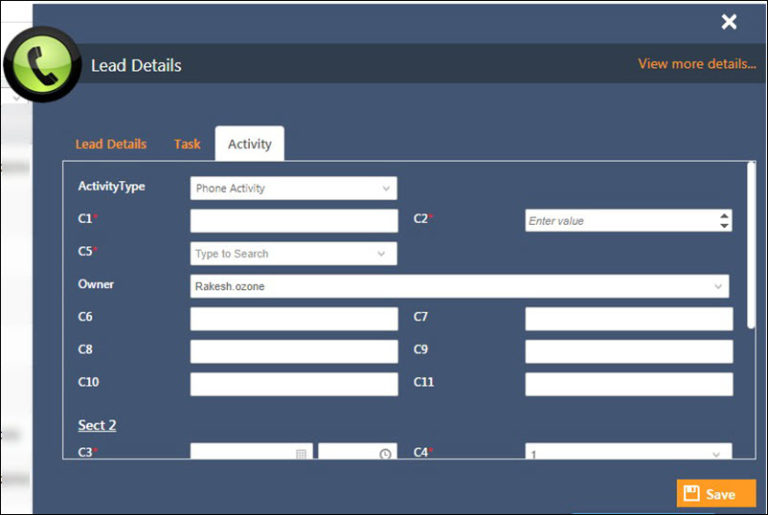Viewport: 768px width, 515px height.
Task: Switch to the Task tab
Action: [x=187, y=144]
